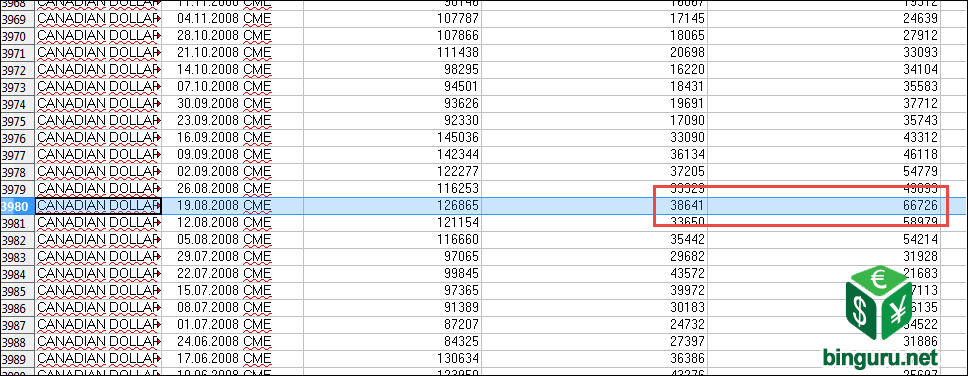Screen dimensions: 968x376
Task: Select the date cell 08.07.2008
Action: coord(232,307)
